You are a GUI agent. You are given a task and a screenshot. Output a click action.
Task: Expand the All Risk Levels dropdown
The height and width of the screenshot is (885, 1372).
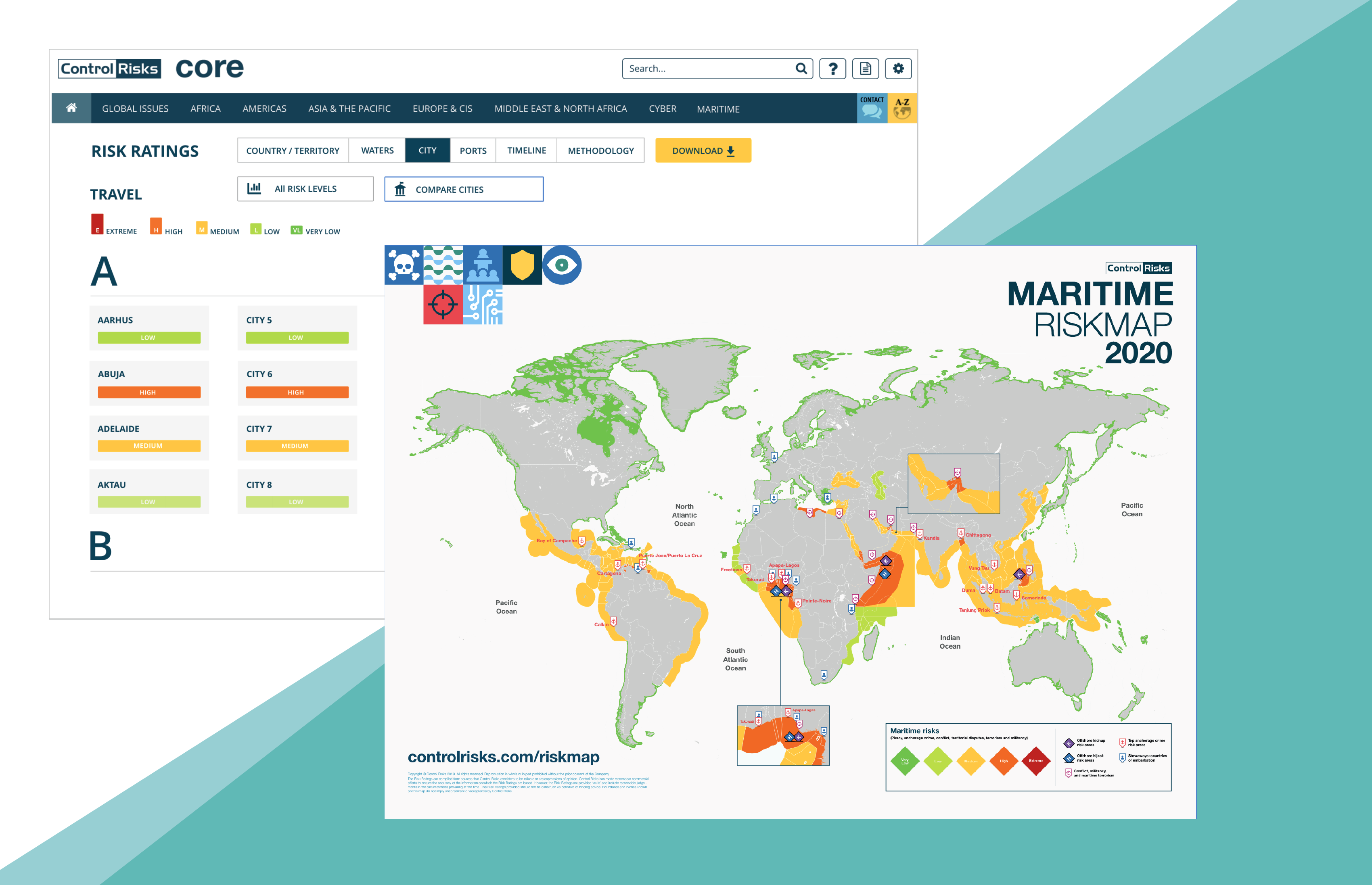coord(305,189)
